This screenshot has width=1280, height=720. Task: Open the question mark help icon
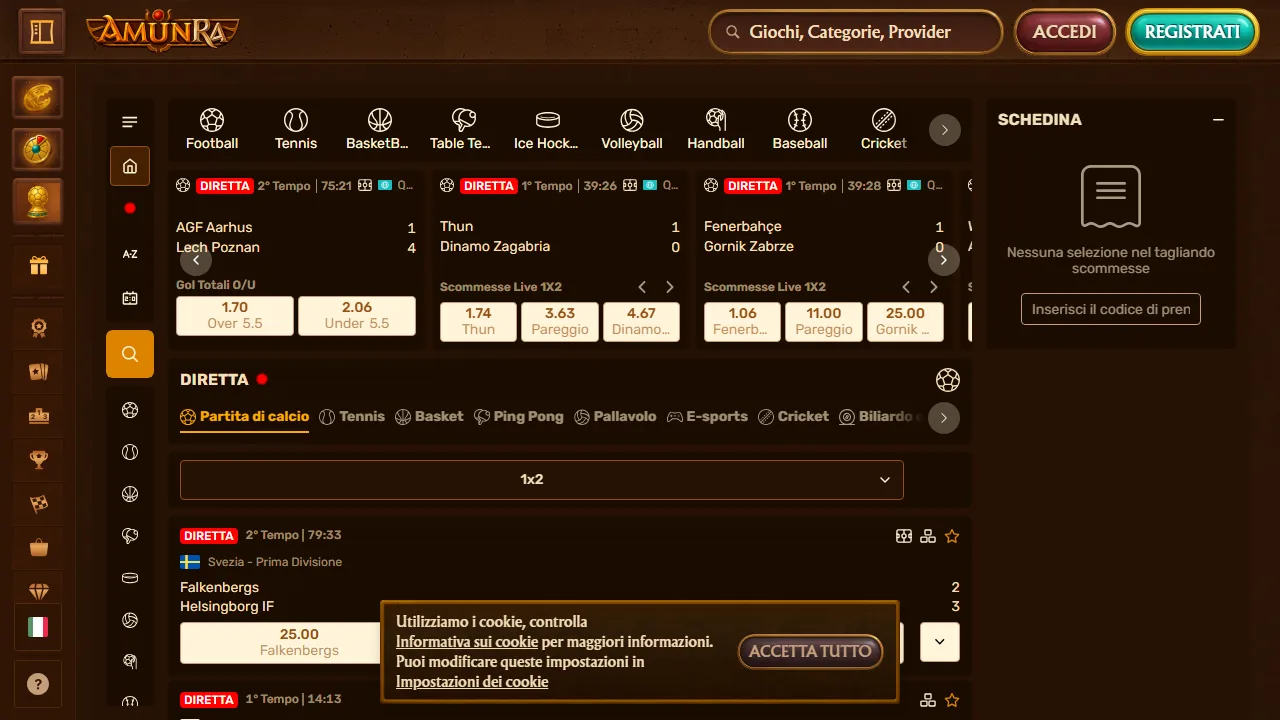click(38, 684)
